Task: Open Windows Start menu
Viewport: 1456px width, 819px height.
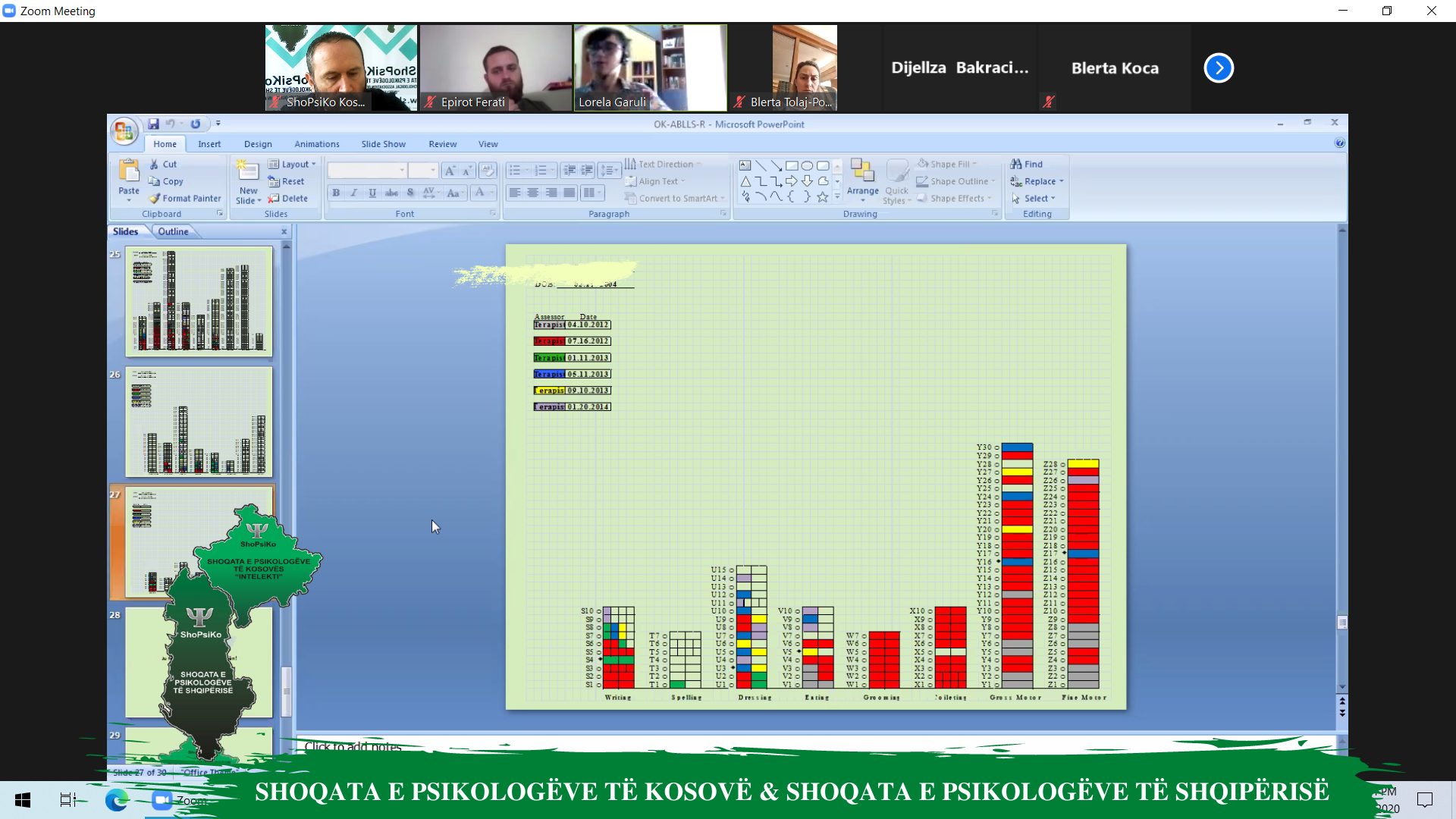Action: coord(23,800)
